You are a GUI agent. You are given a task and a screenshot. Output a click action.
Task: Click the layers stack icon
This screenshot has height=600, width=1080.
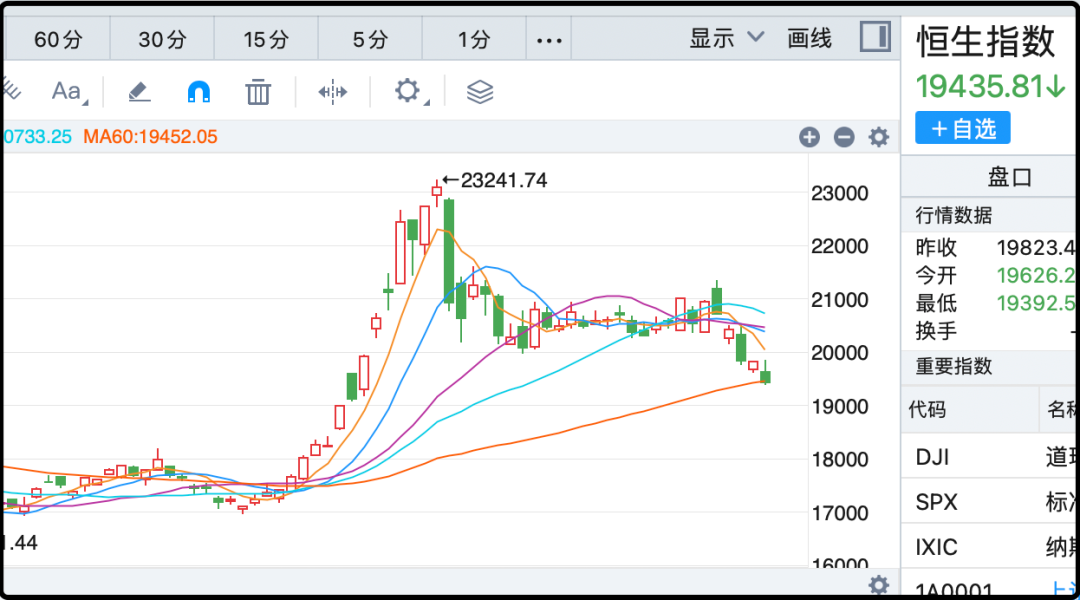coord(481,92)
